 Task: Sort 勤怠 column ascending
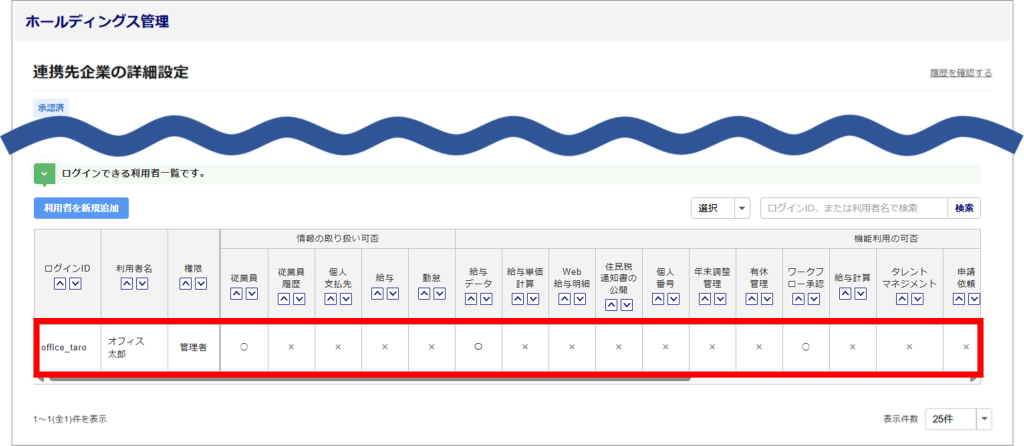click(x=424, y=293)
